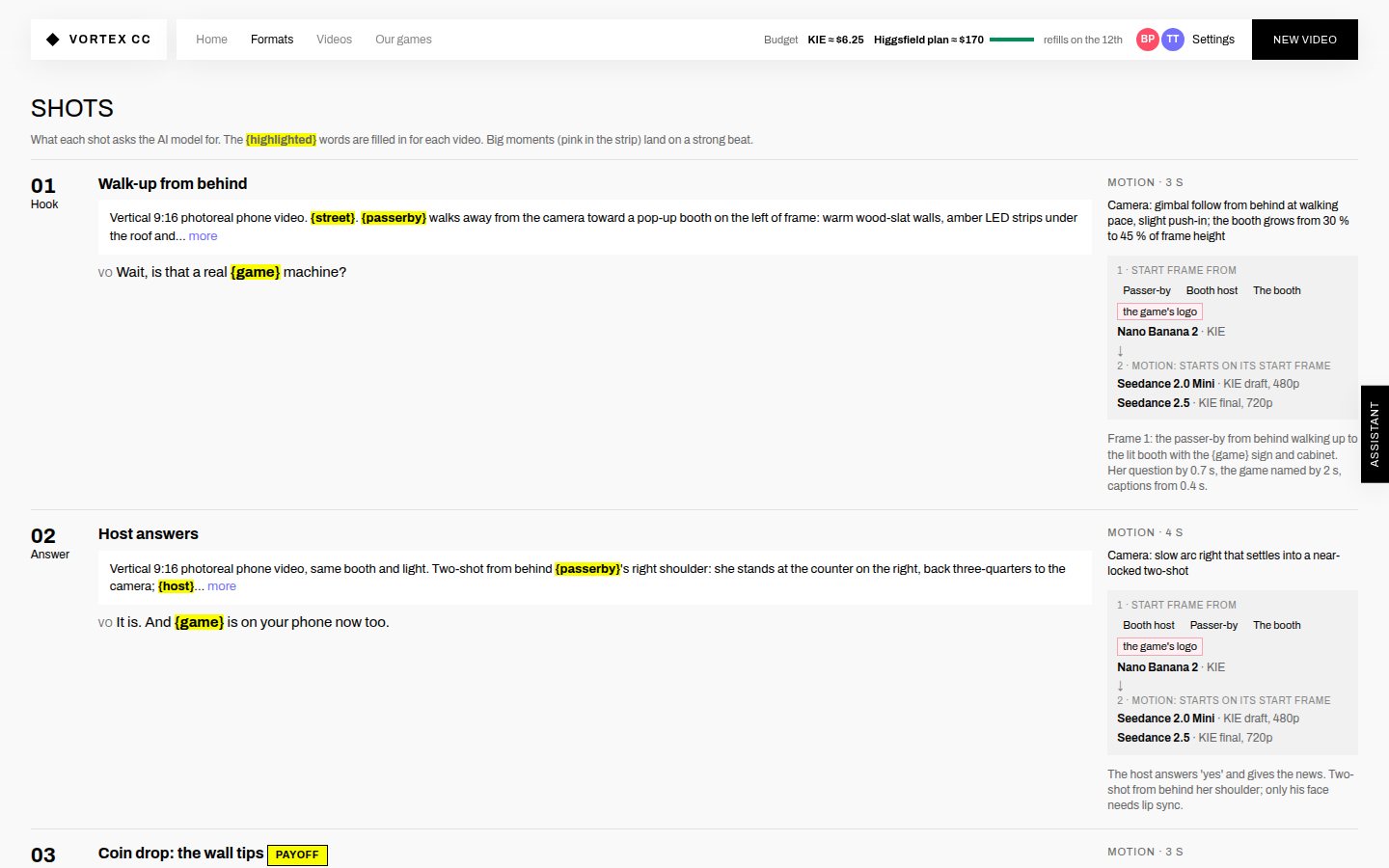Click Seedance 2.5 in shot 02
This screenshot has height=868, width=1389.
tap(1153, 738)
